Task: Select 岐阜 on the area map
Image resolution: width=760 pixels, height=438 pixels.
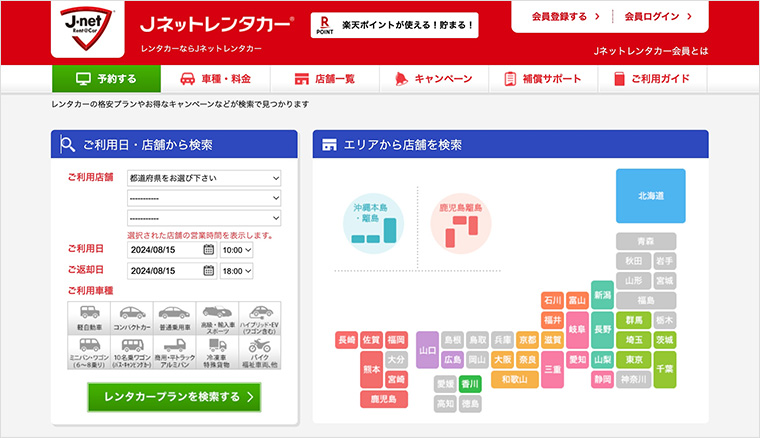Action: (x=577, y=329)
